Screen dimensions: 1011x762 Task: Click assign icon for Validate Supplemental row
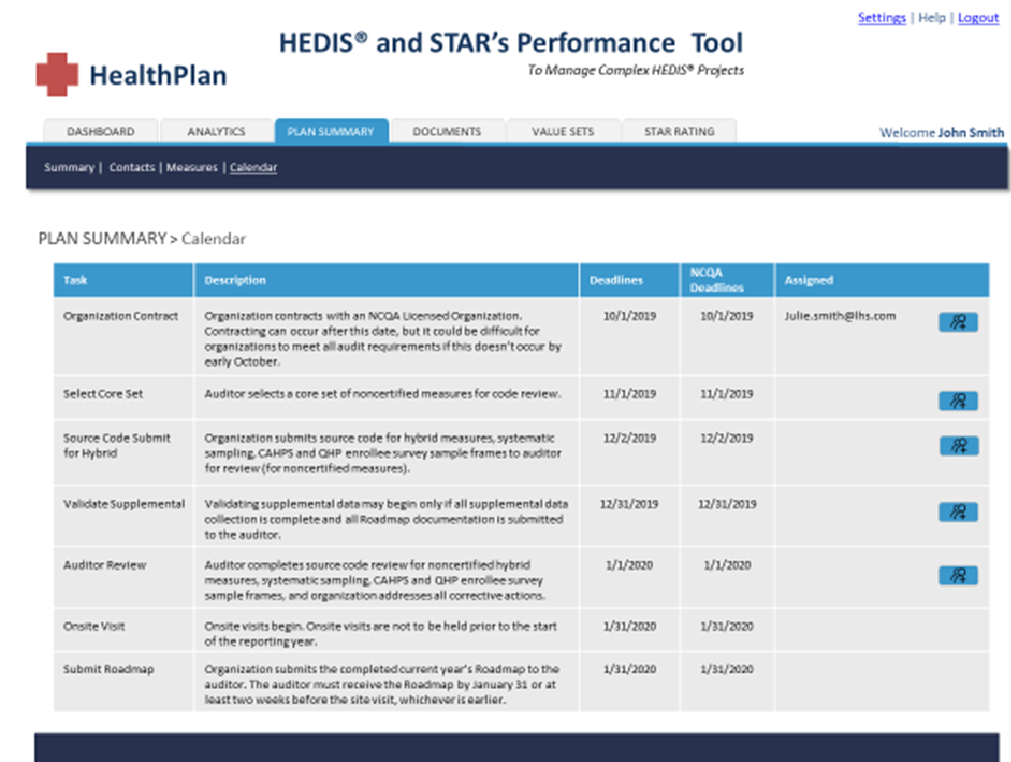pyautogui.click(x=958, y=511)
